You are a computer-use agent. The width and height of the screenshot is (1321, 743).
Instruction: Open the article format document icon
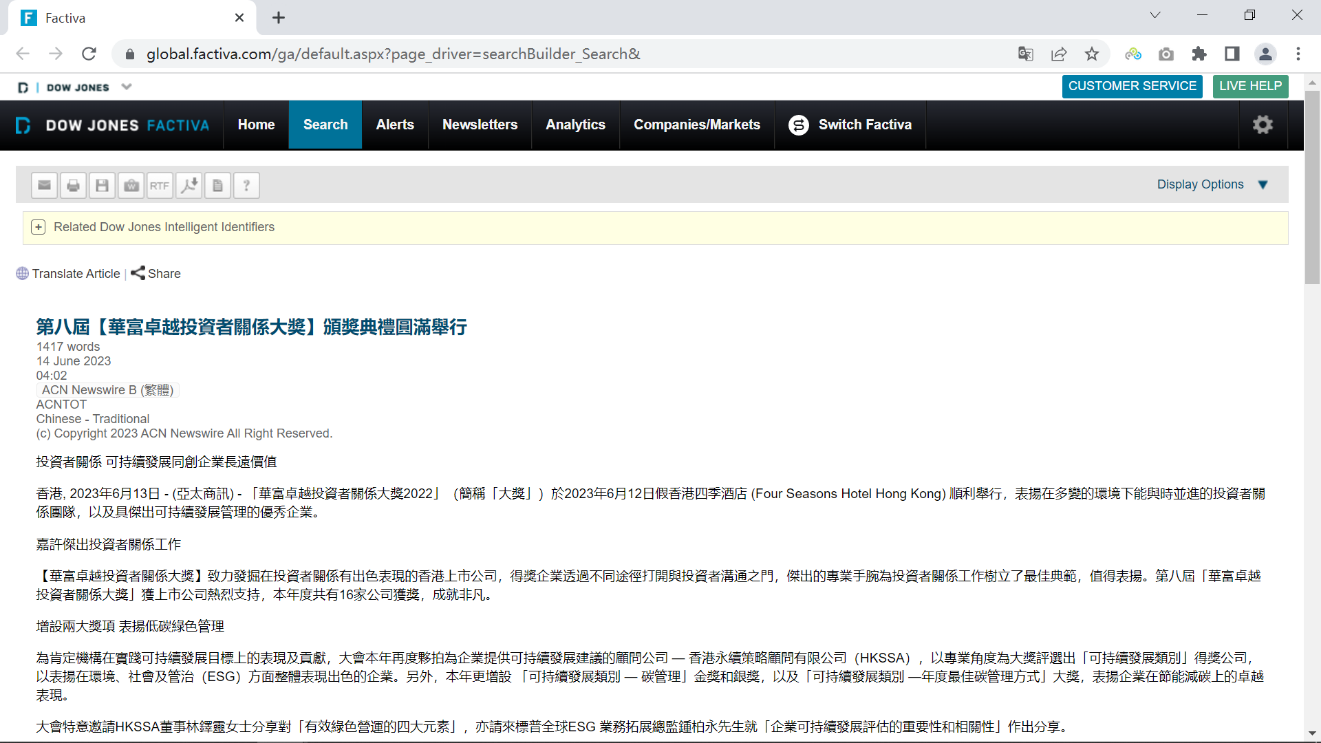(x=218, y=185)
